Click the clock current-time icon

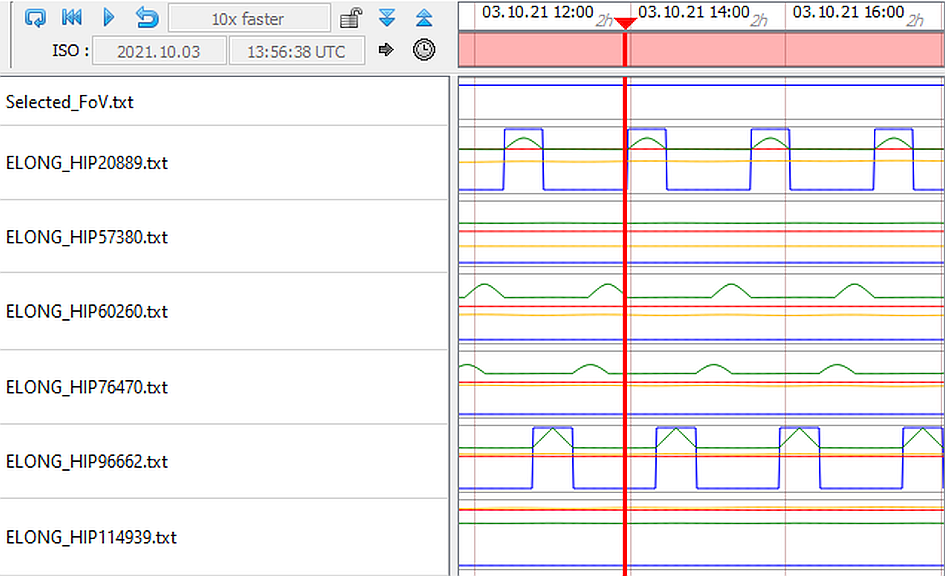click(424, 49)
